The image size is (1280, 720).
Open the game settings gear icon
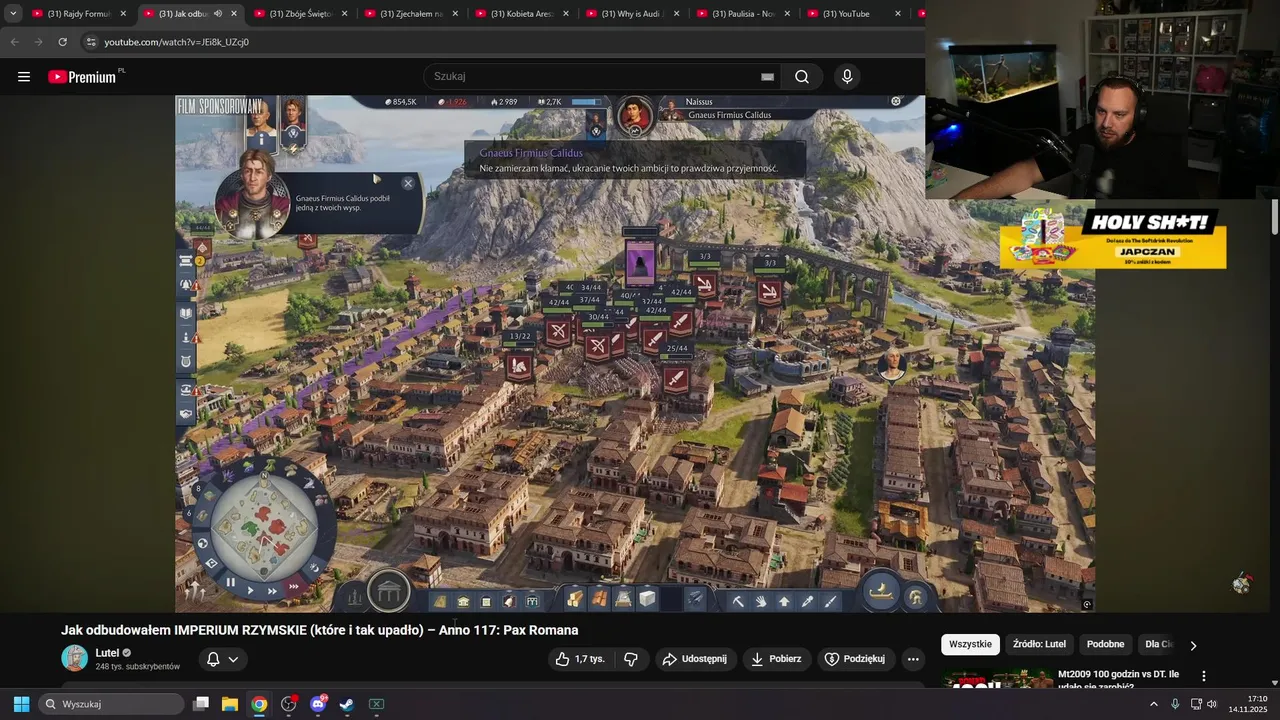click(896, 101)
